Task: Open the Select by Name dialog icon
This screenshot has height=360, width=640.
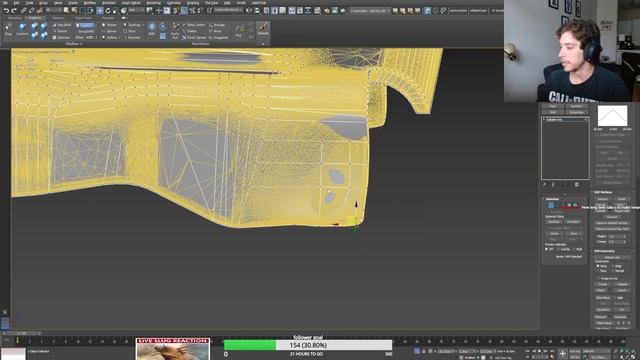Action: pyautogui.click(x=74, y=11)
